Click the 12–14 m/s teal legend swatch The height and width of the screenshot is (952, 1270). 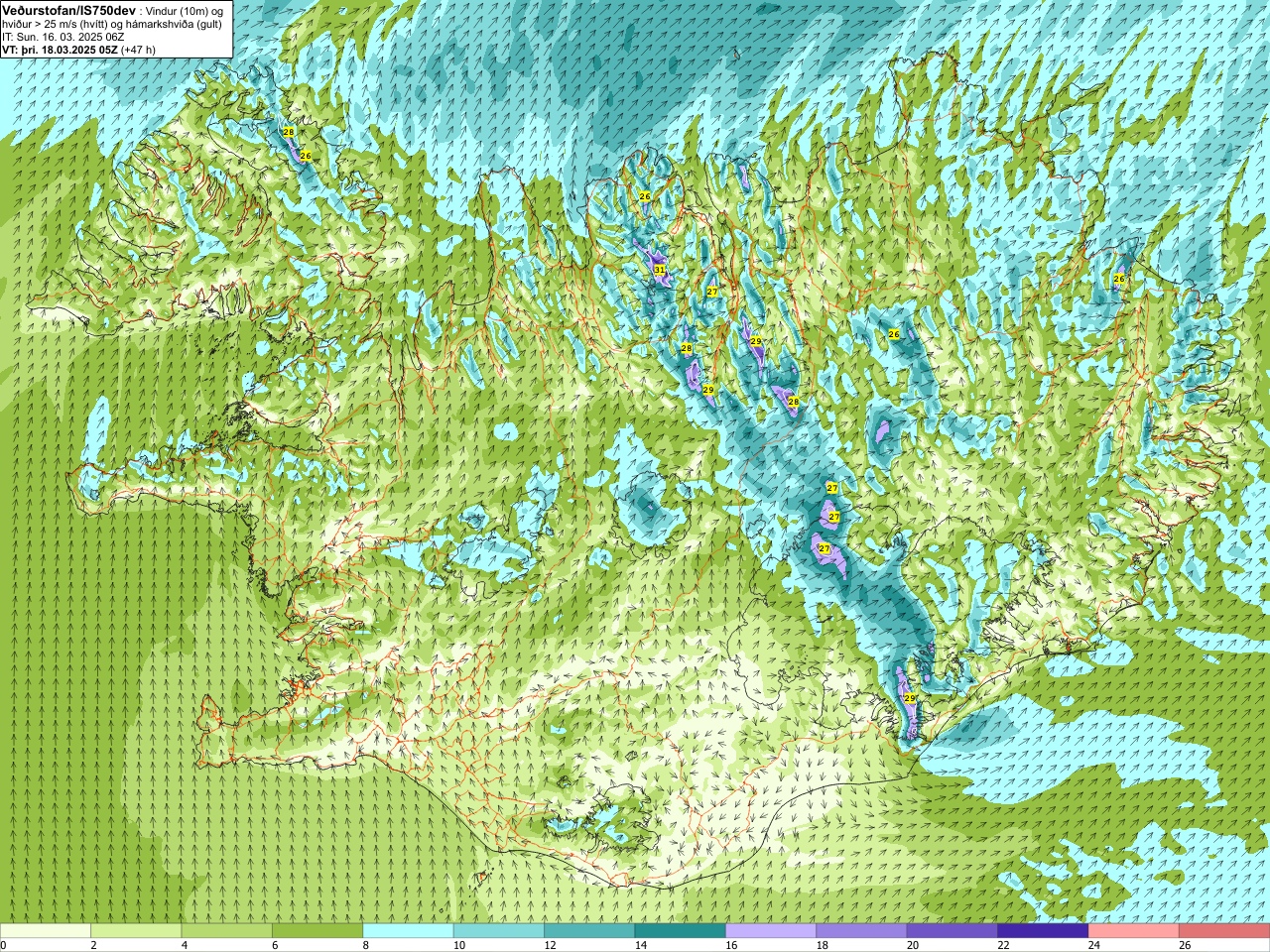(589, 931)
